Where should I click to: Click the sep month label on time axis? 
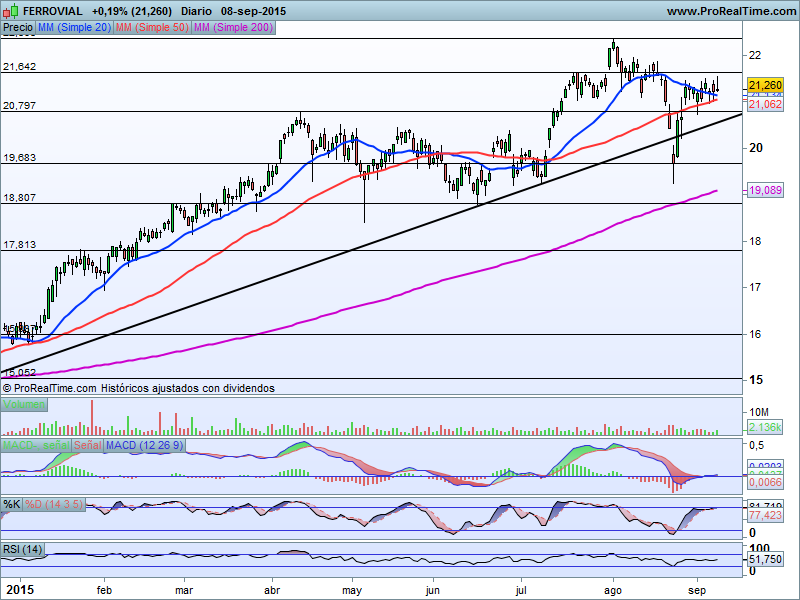tap(697, 591)
